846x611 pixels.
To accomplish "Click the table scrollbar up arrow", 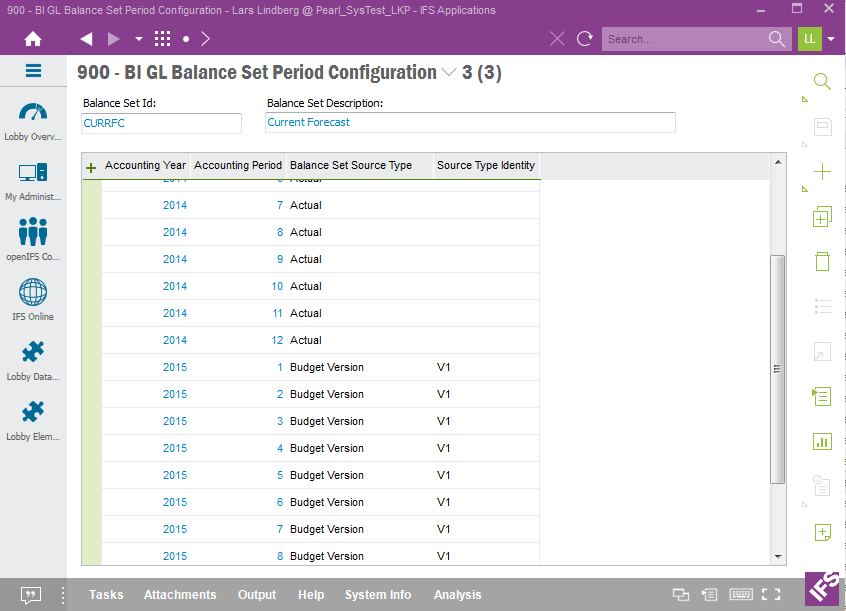I will pyautogui.click(x=778, y=162).
